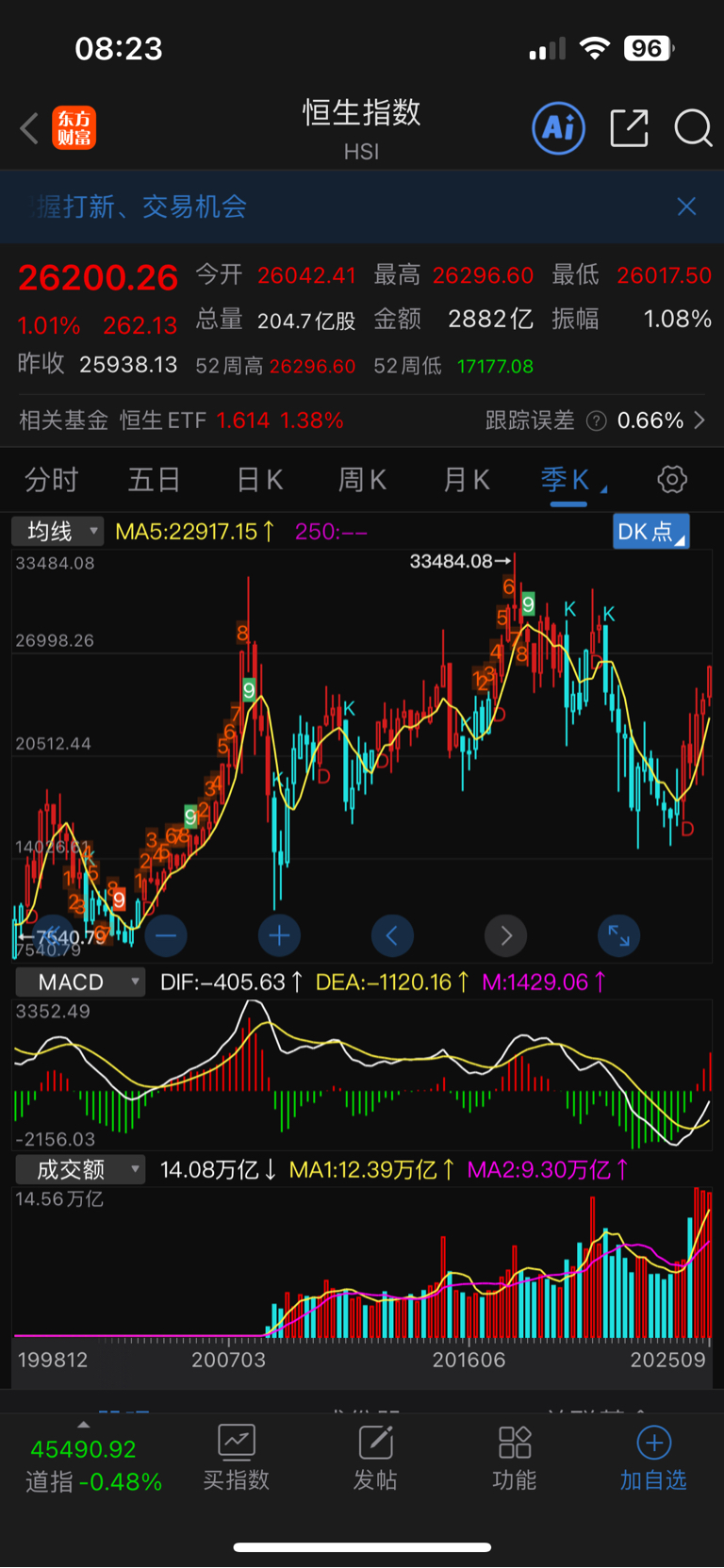Tap the DIF:-405.63 value

(231, 982)
